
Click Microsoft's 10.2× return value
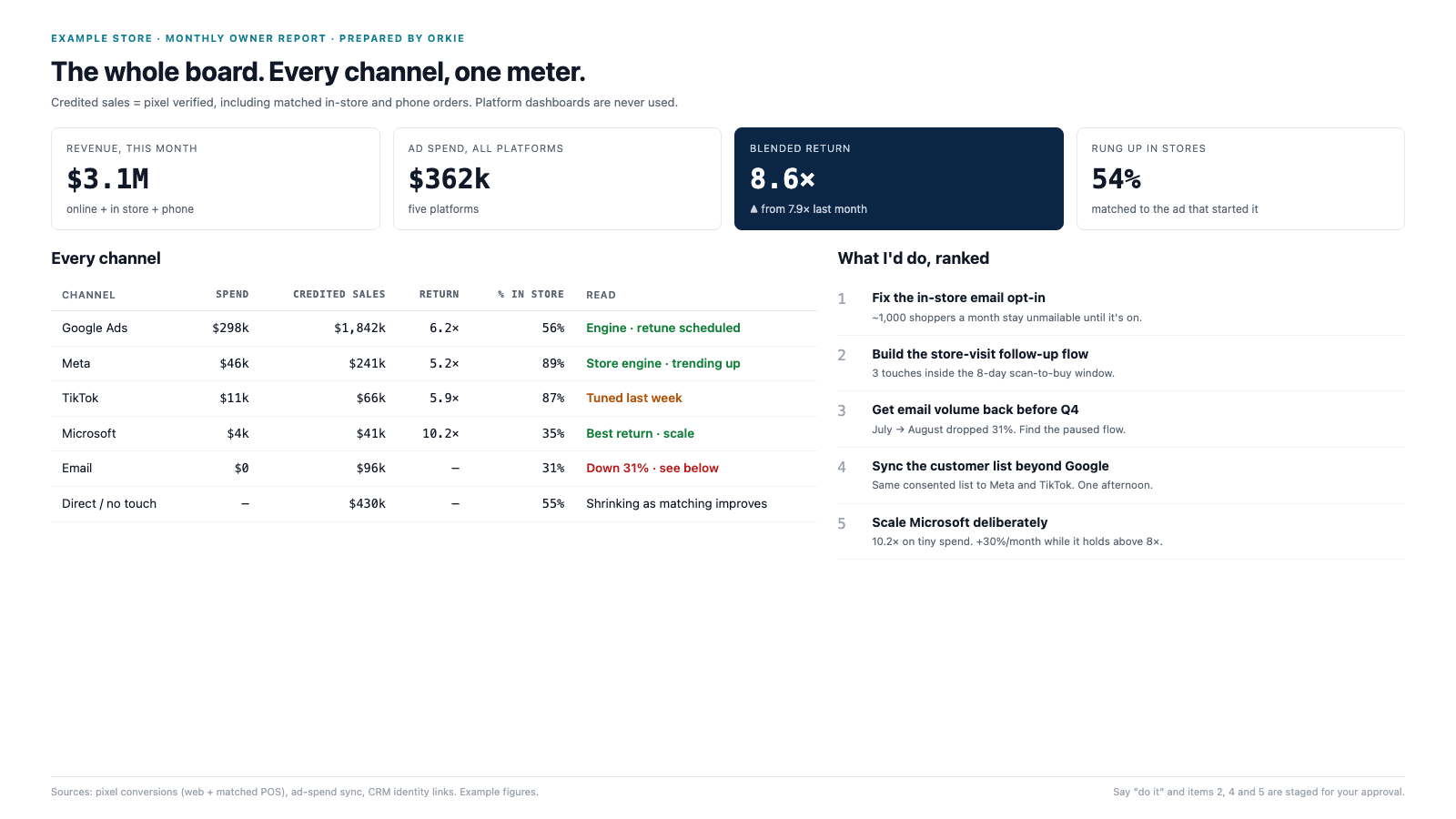tap(440, 433)
